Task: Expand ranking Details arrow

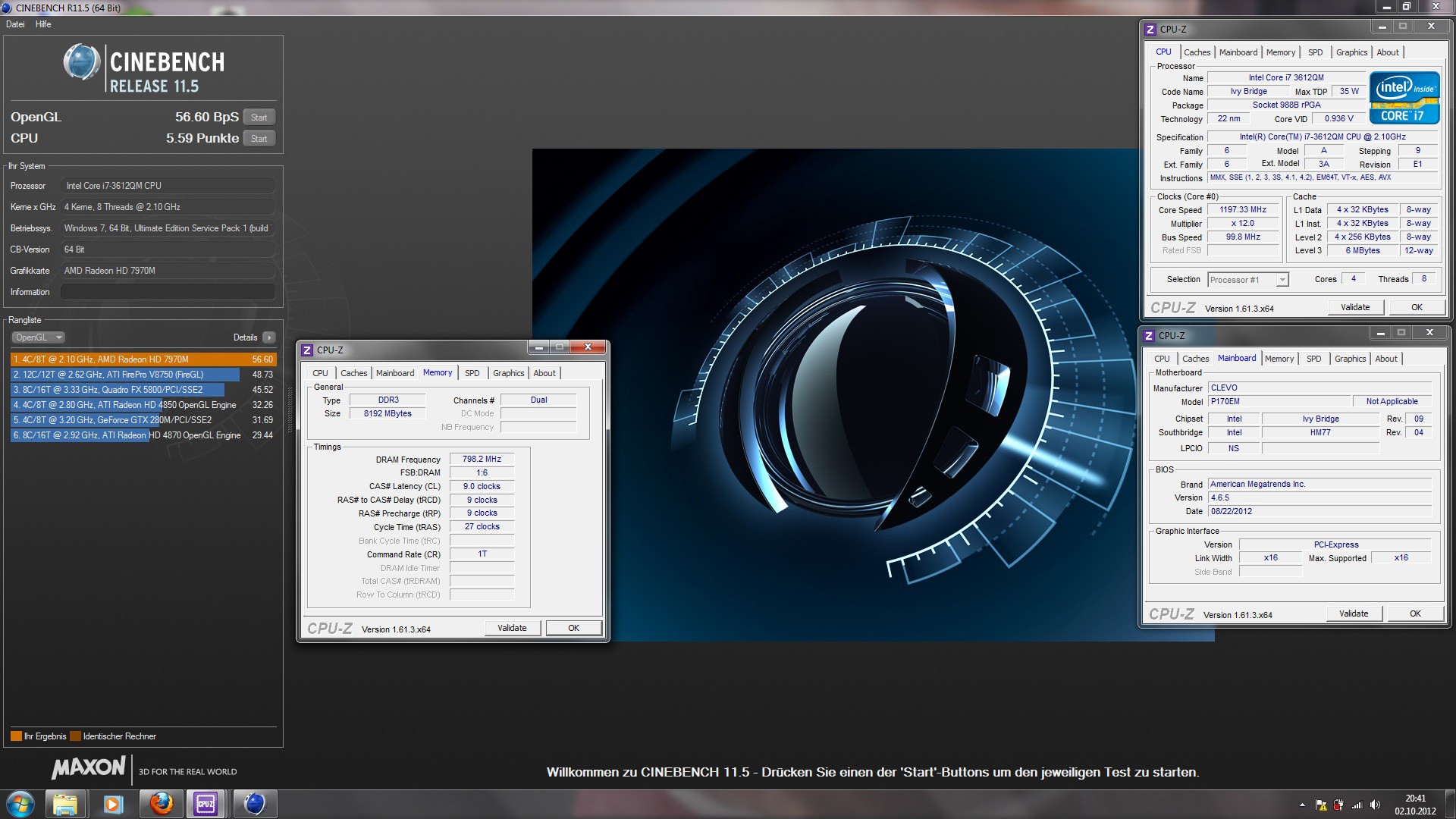Action: click(x=269, y=337)
